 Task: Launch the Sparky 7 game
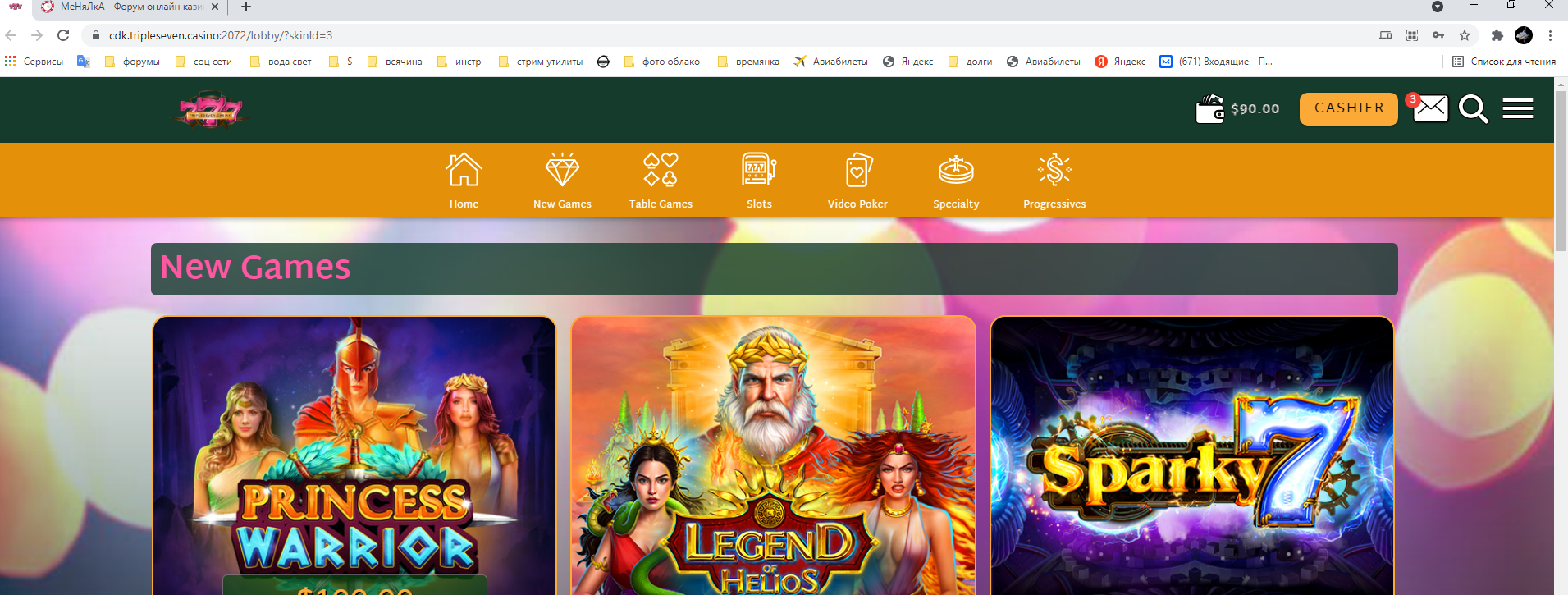coord(1192,455)
